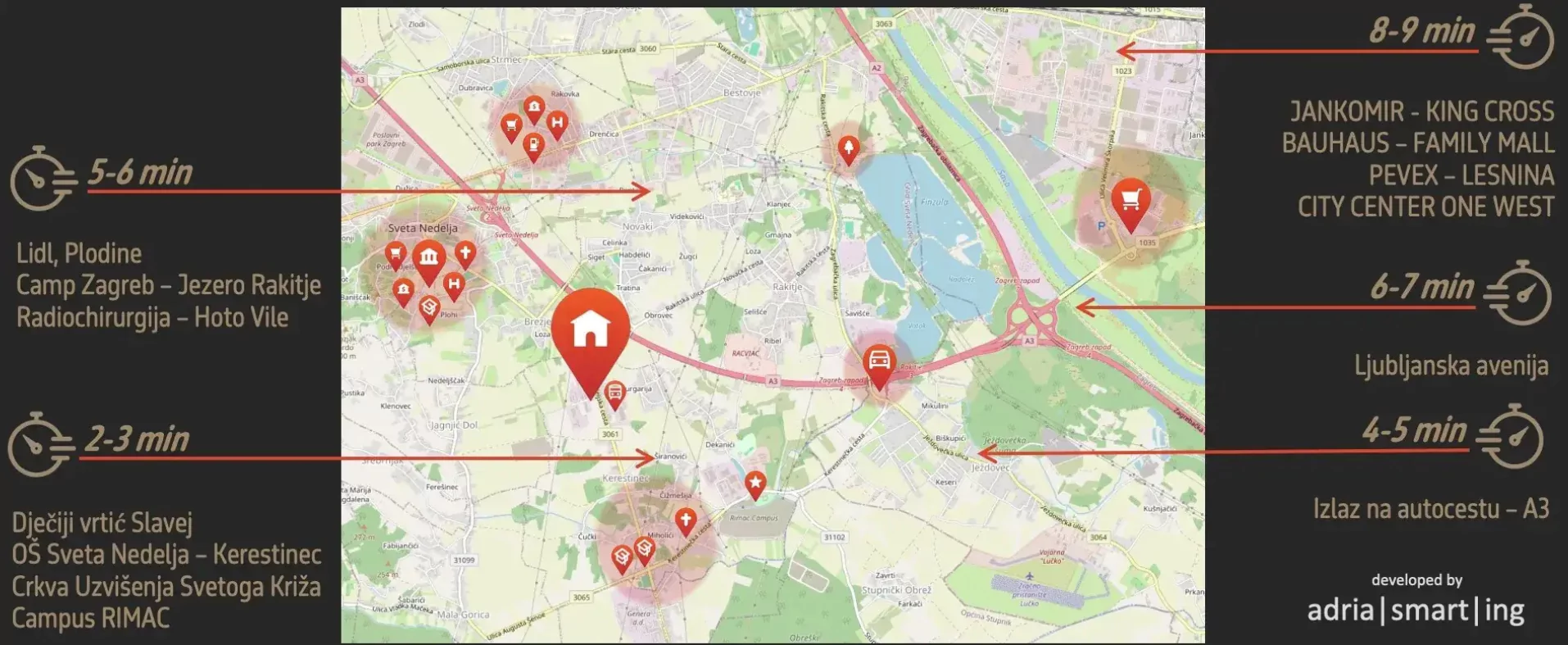This screenshot has width=1568, height=645.
Task: Click the Ljubljanska avenija label
Action: tap(1451, 366)
